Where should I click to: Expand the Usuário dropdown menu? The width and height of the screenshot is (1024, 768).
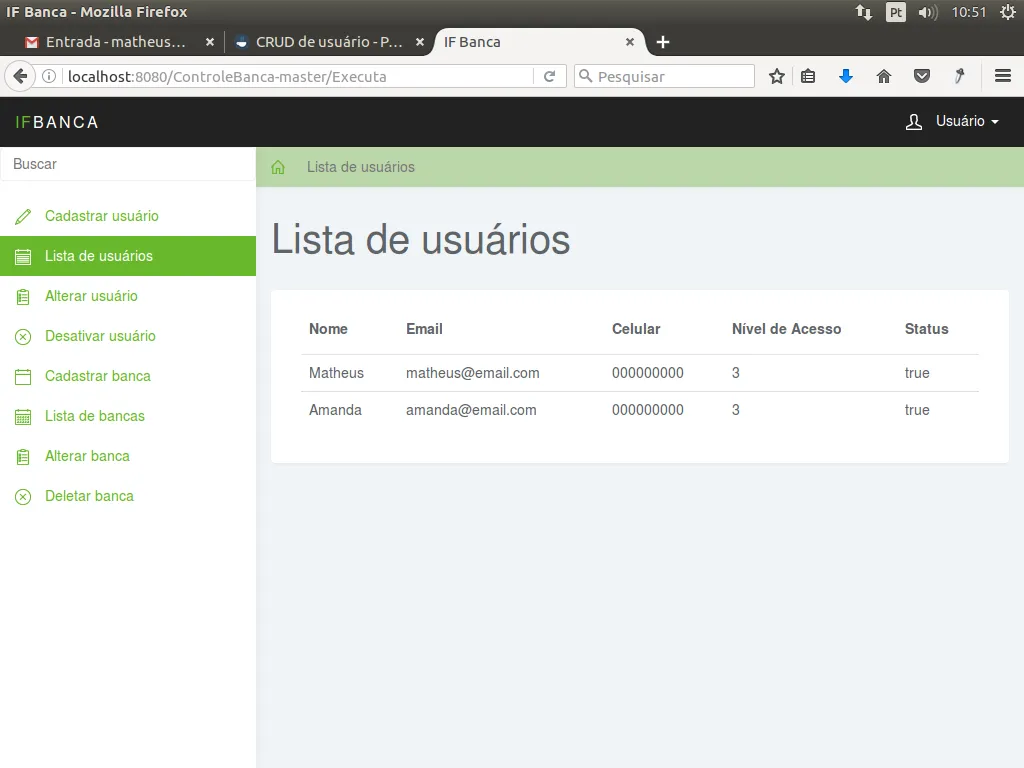point(967,121)
